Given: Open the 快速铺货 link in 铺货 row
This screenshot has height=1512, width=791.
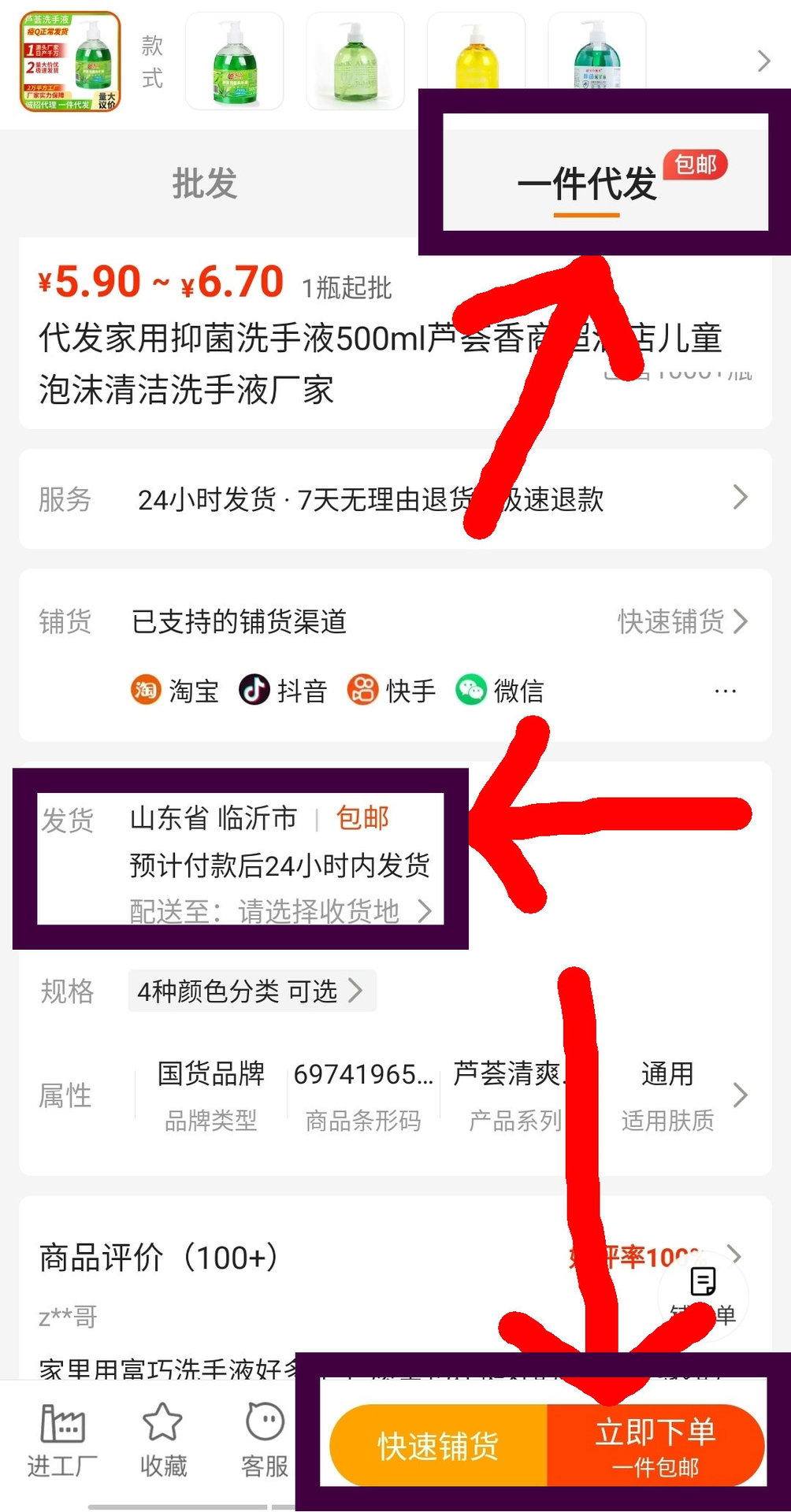Looking at the screenshot, I should (x=682, y=621).
